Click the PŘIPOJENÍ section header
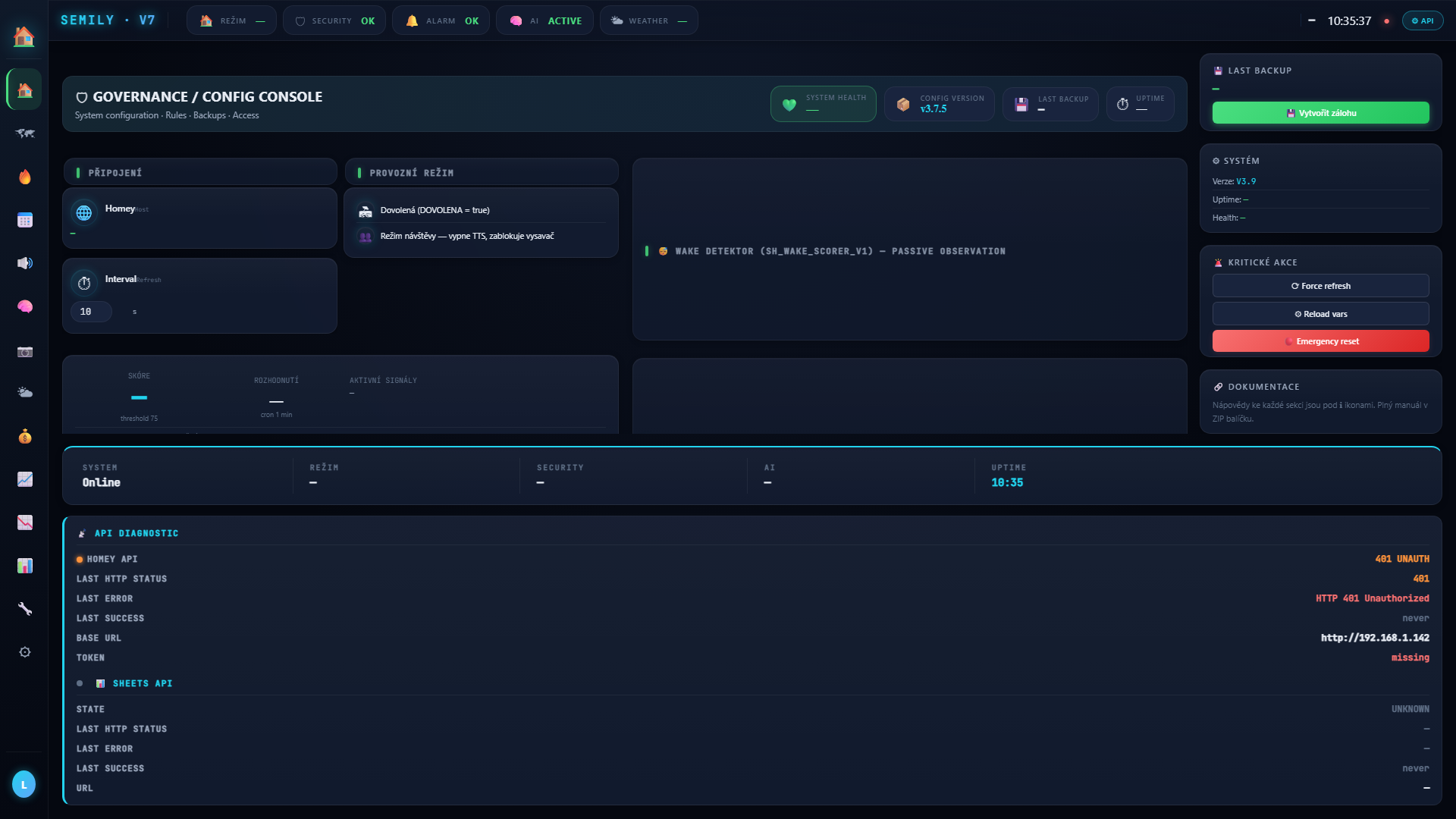1456x819 pixels. pyautogui.click(x=200, y=172)
